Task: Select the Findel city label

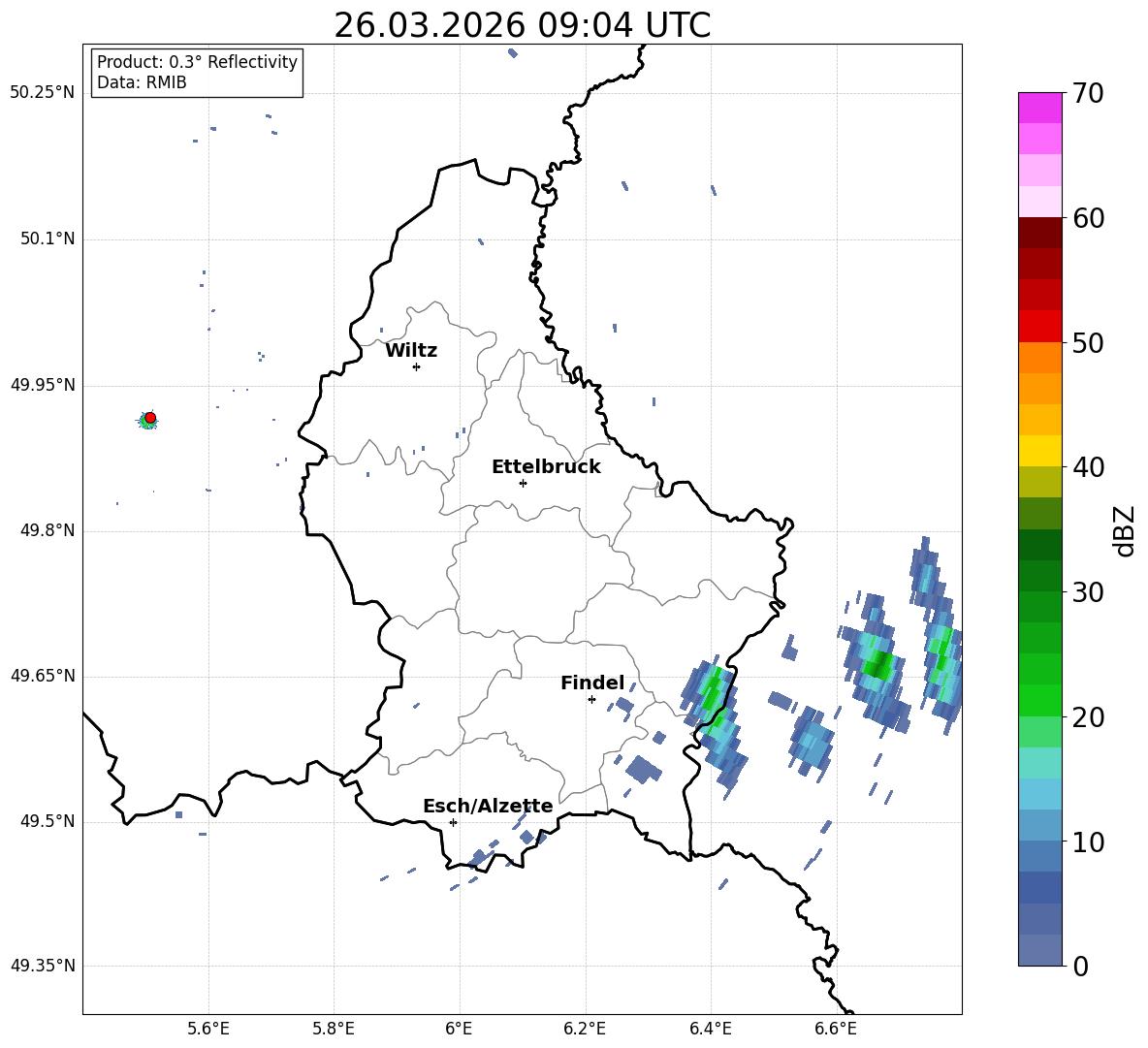Action: [592, 683]
